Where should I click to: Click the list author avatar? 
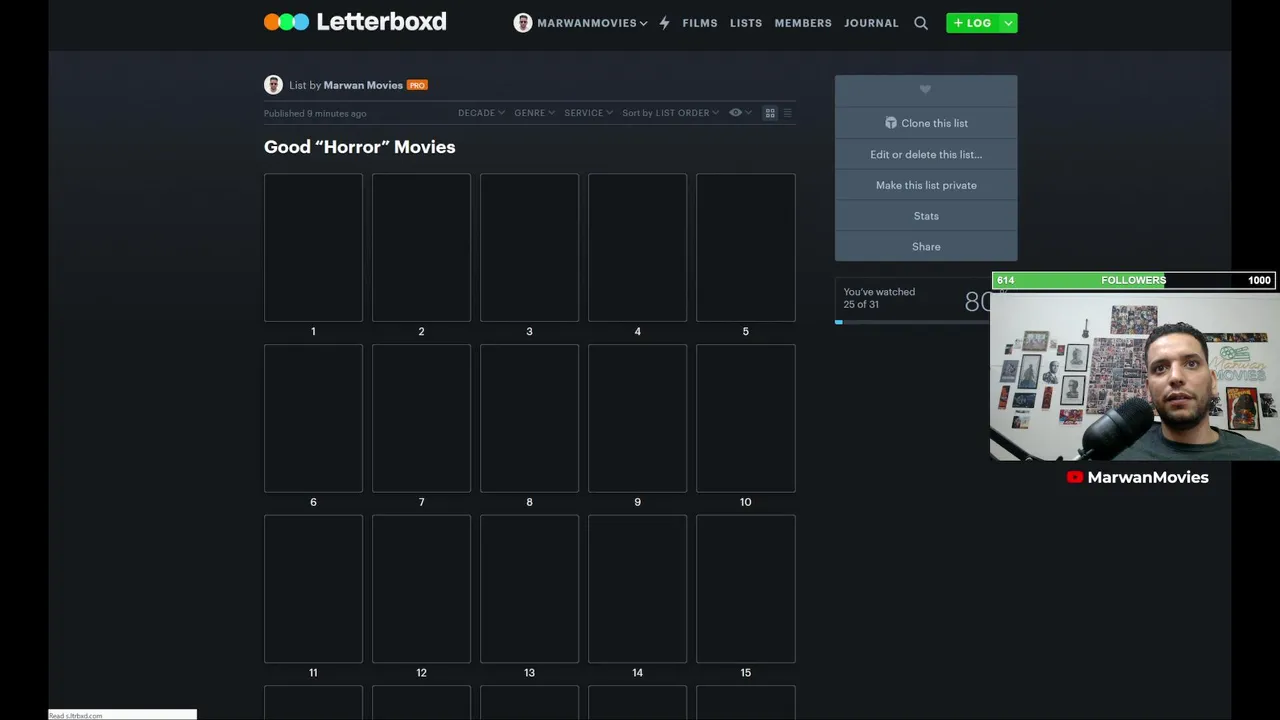pos(273,85)
